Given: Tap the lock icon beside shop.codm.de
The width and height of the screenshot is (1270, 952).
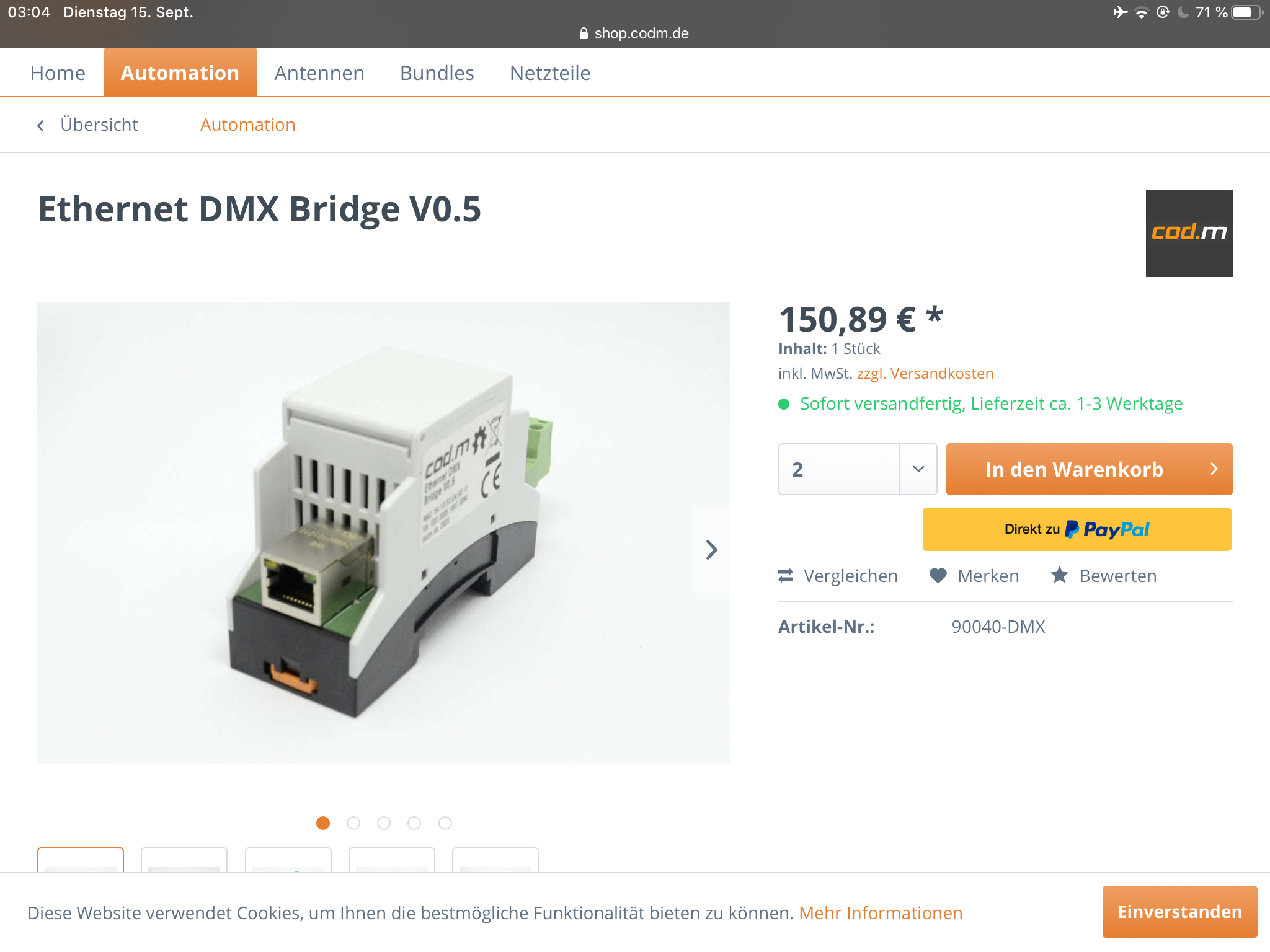Looking at the screenshot, I should click(x=583, y=33).
